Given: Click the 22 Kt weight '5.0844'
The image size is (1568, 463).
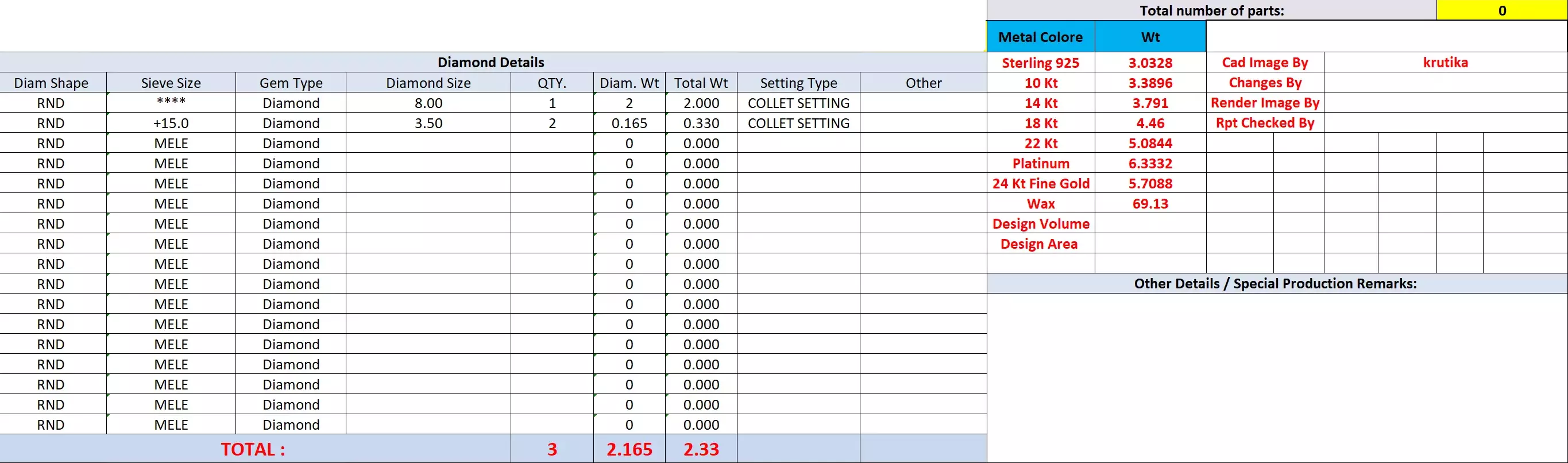Looking at the screenshot, I should coord(1150,143).
